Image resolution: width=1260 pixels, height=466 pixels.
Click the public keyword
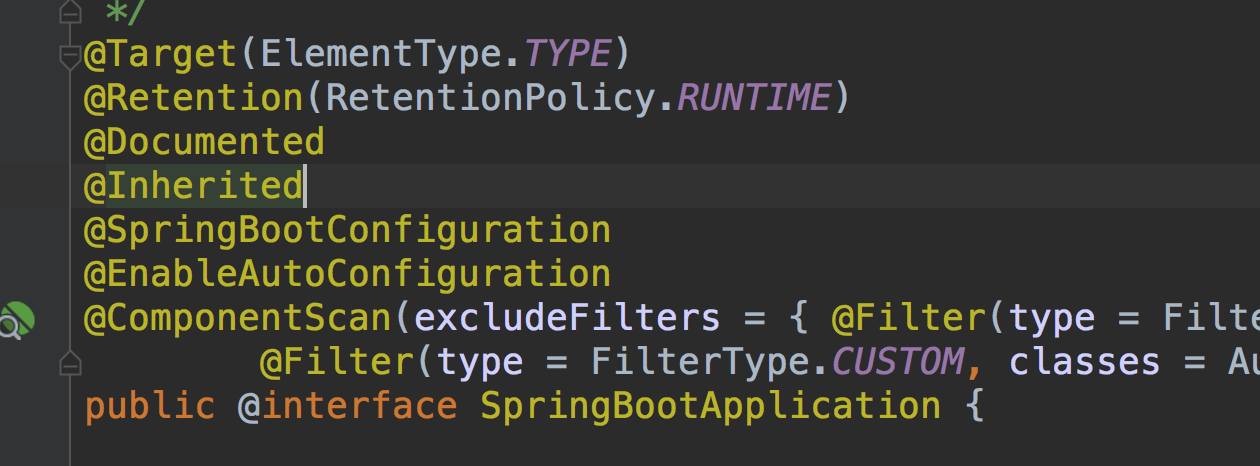pyautogui.click(x=149, y=406)
